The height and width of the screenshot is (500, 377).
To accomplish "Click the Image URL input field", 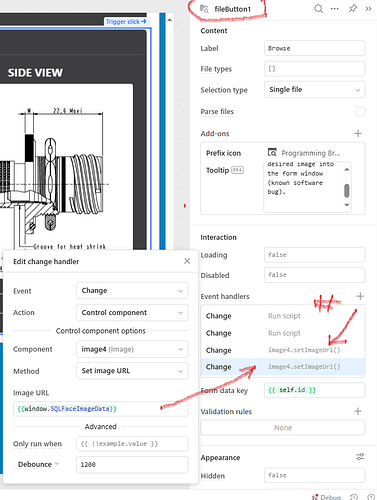I will tap(101, 409).
